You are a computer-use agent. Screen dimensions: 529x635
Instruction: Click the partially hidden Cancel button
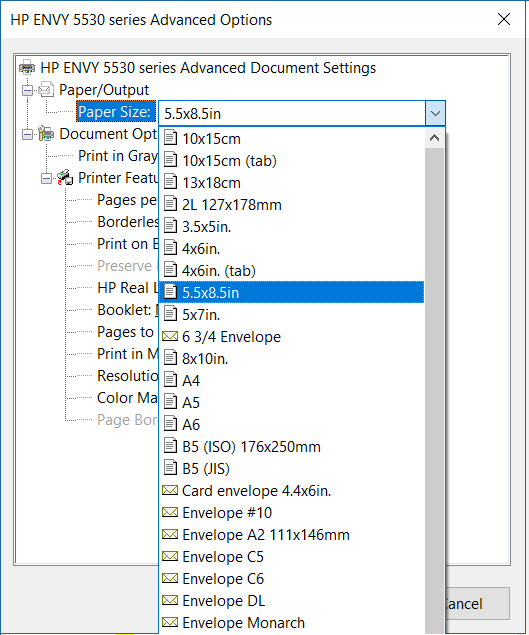(x=477, y=603)
